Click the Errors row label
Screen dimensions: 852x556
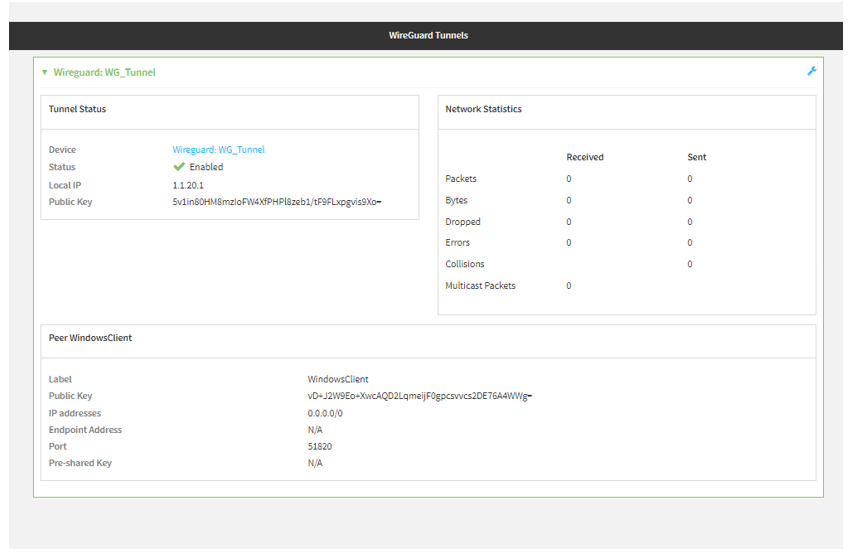click(458, 242)
